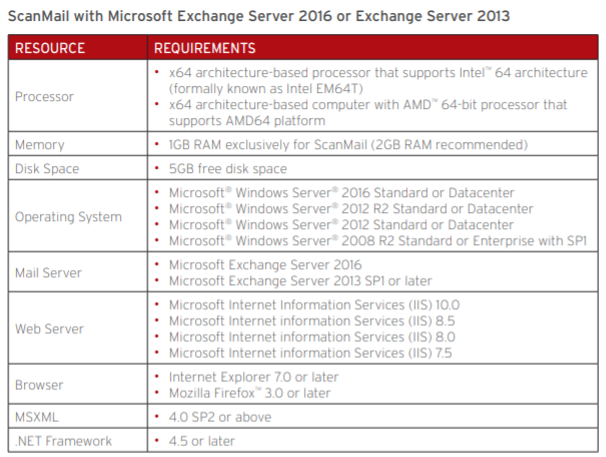Click the Web Server row label

[x=48, y=328]
